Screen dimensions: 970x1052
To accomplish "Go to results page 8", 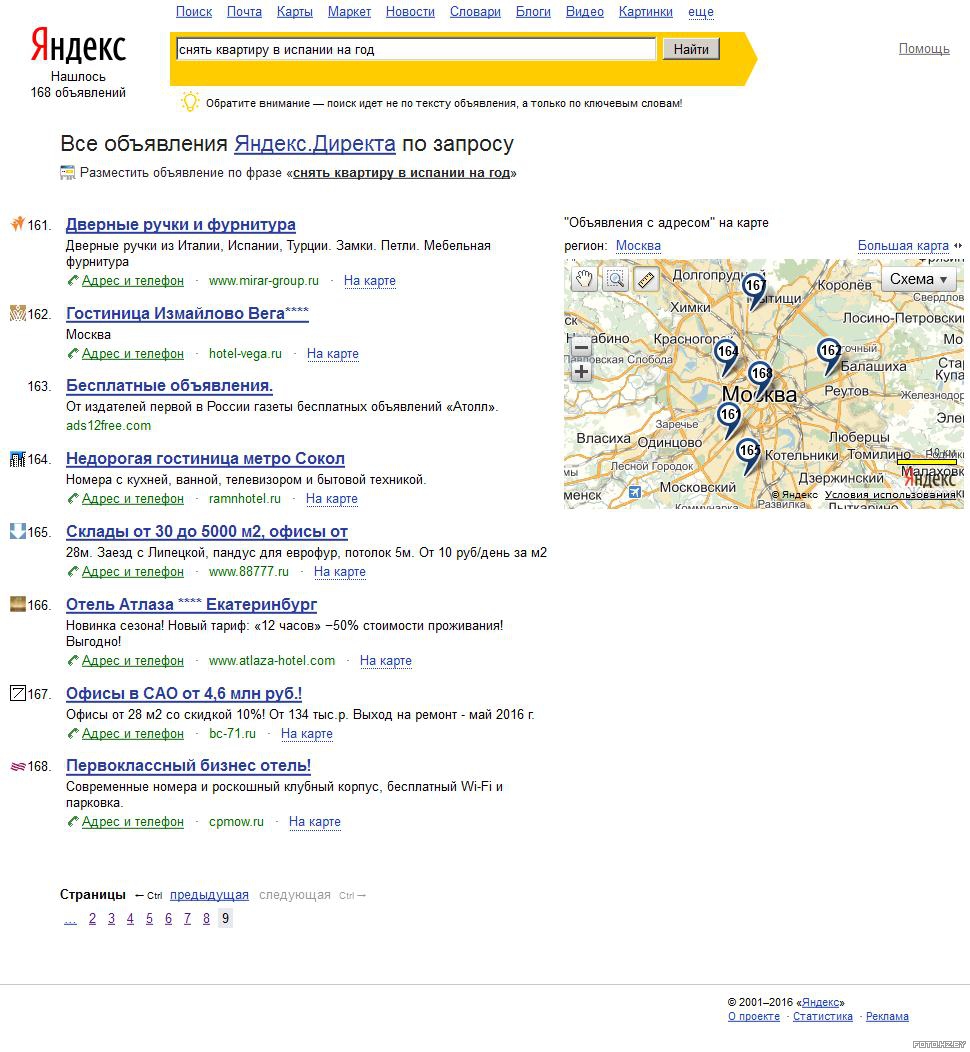I will coord(206,918).
